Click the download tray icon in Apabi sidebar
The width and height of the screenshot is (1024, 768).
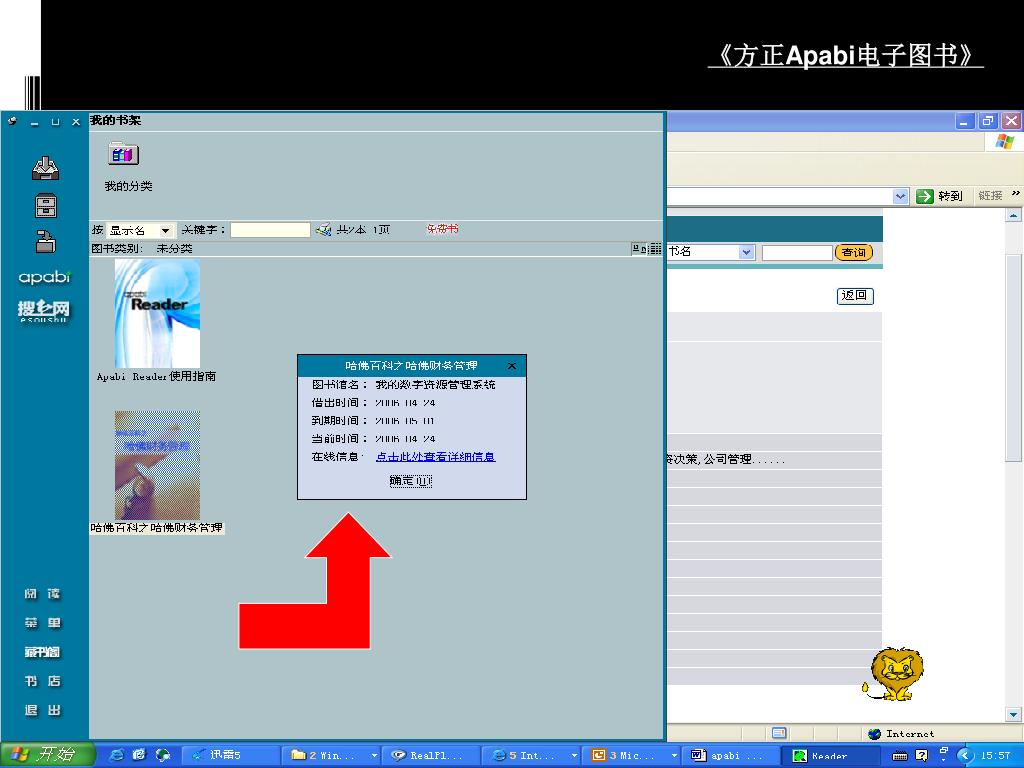coord(45,168)
